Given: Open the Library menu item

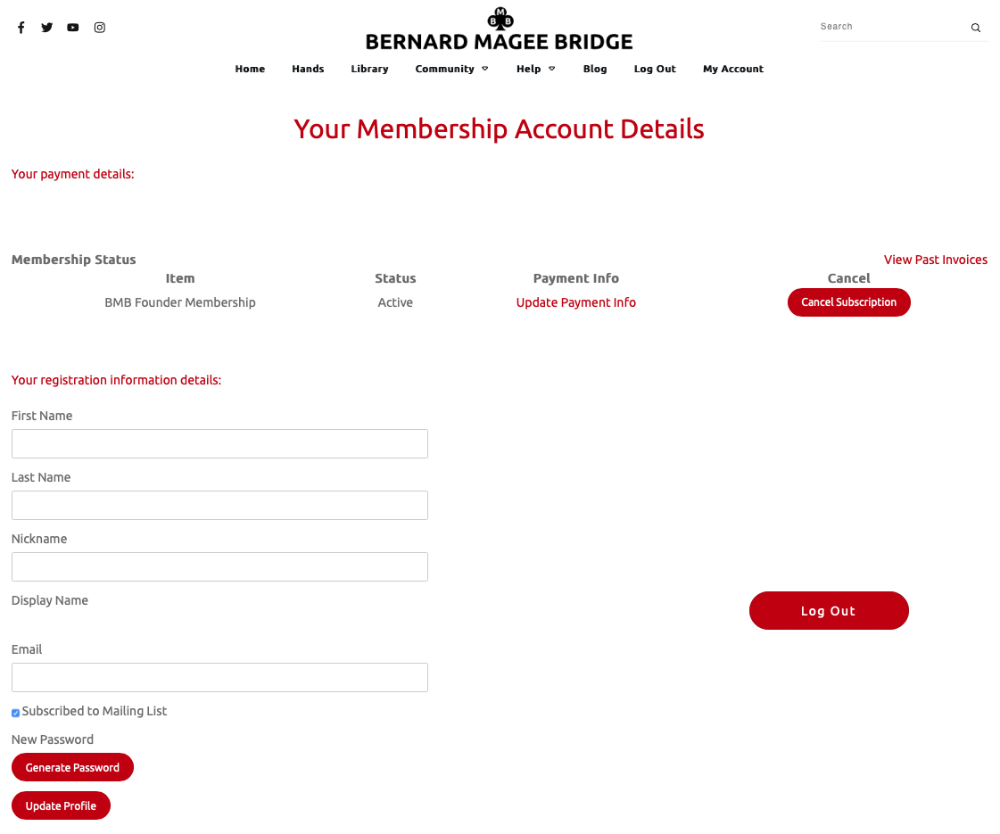Looking at the screenshot, I should 369,69.
